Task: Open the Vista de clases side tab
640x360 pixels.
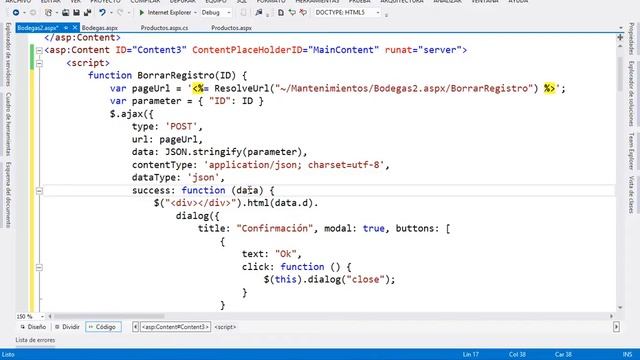Action: (631, 195)
